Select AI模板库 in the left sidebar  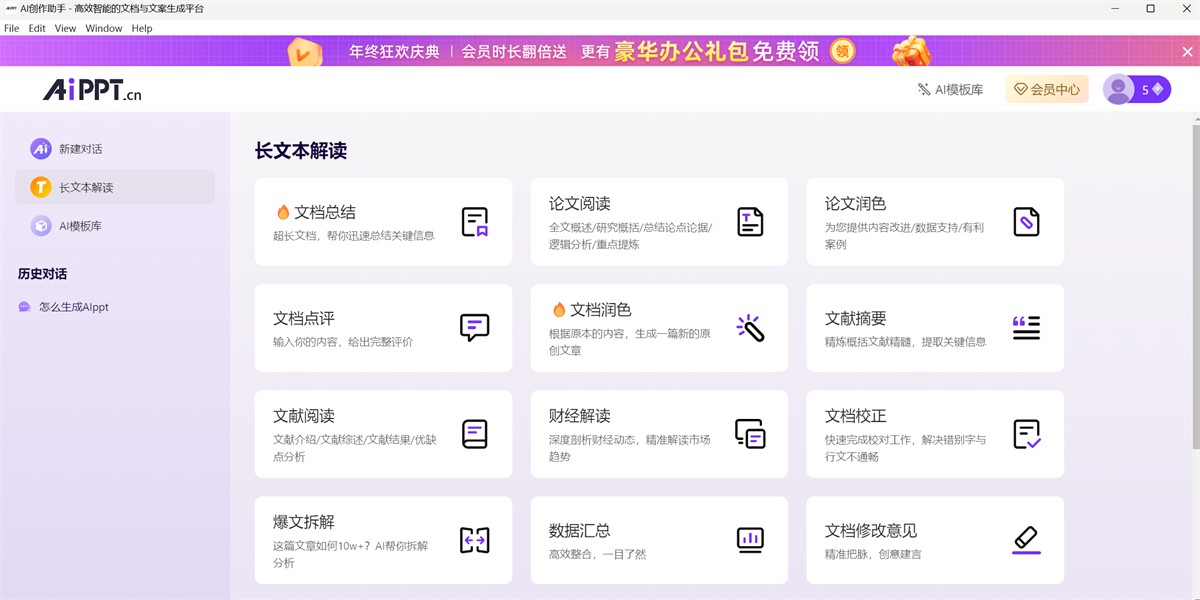coord(80,226)
